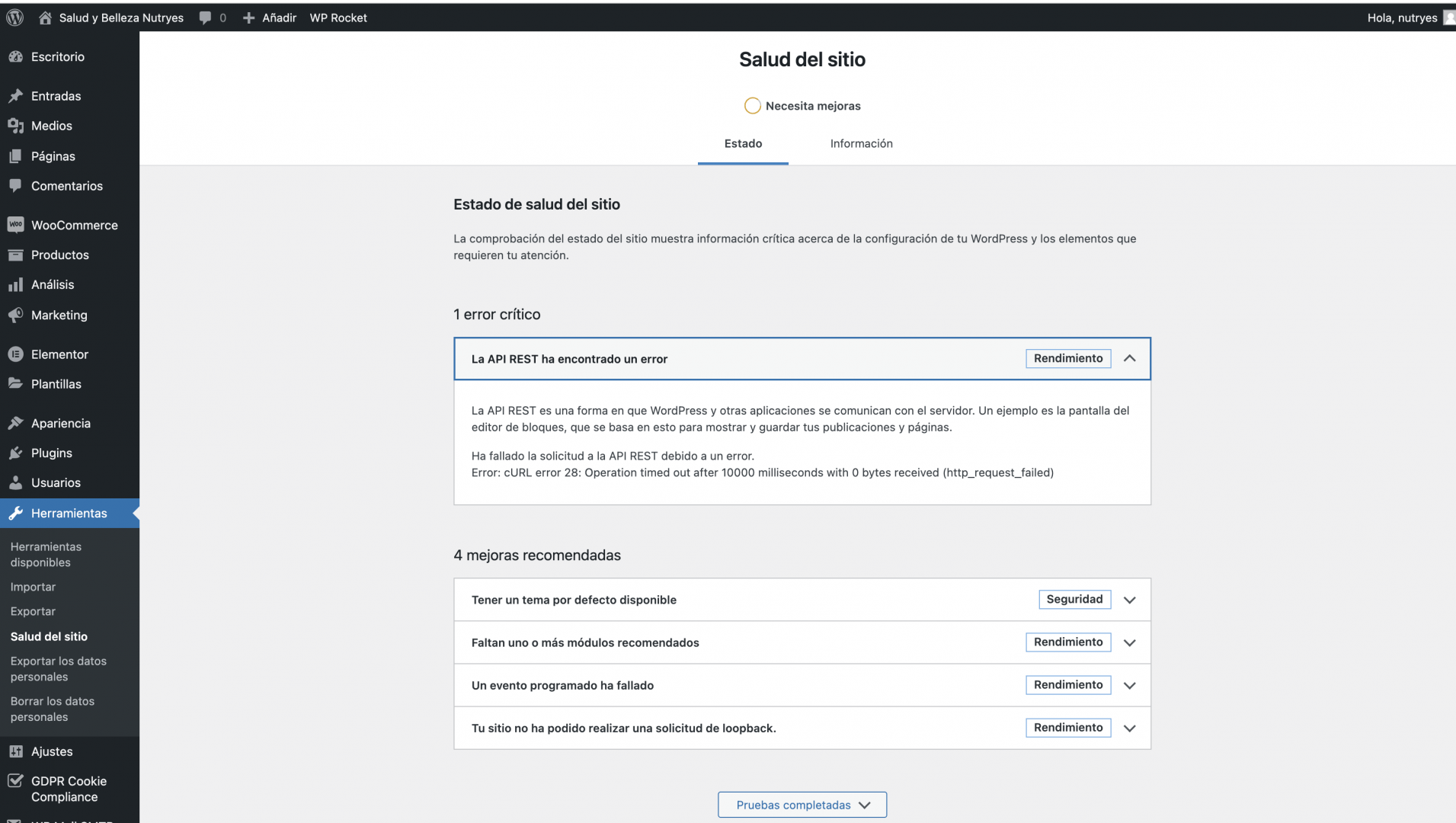
Task: Click the 1 error crítico heading
Action: 497,315
